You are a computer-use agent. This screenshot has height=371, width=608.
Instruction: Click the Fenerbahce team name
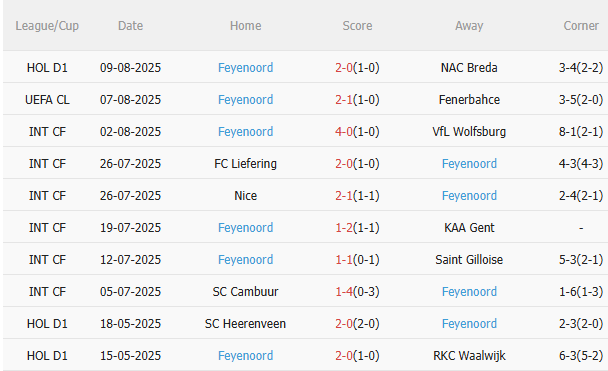[x=469, y=100]
